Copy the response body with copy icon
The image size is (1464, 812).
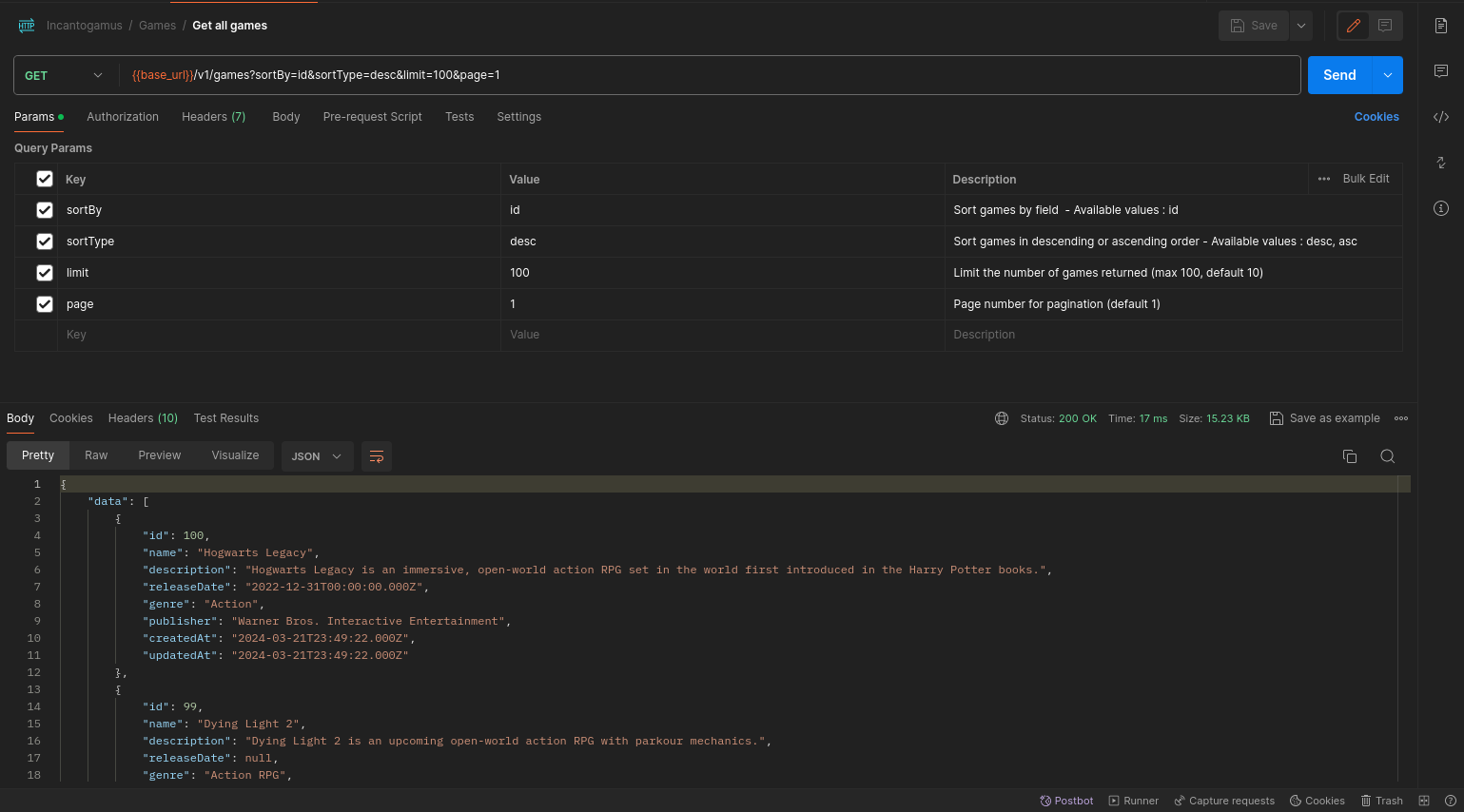(1349, 456)
